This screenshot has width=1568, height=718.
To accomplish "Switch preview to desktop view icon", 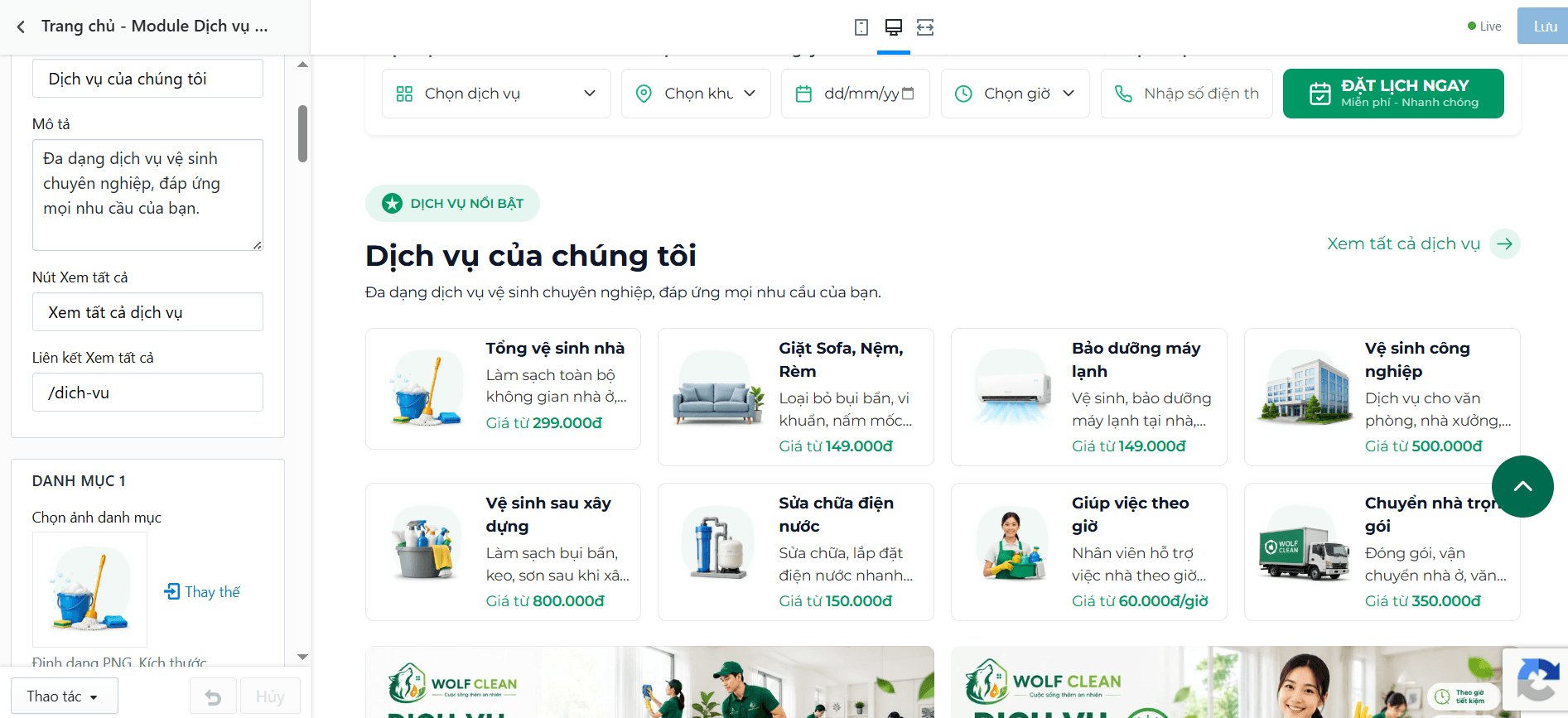I will click(893, 27).
